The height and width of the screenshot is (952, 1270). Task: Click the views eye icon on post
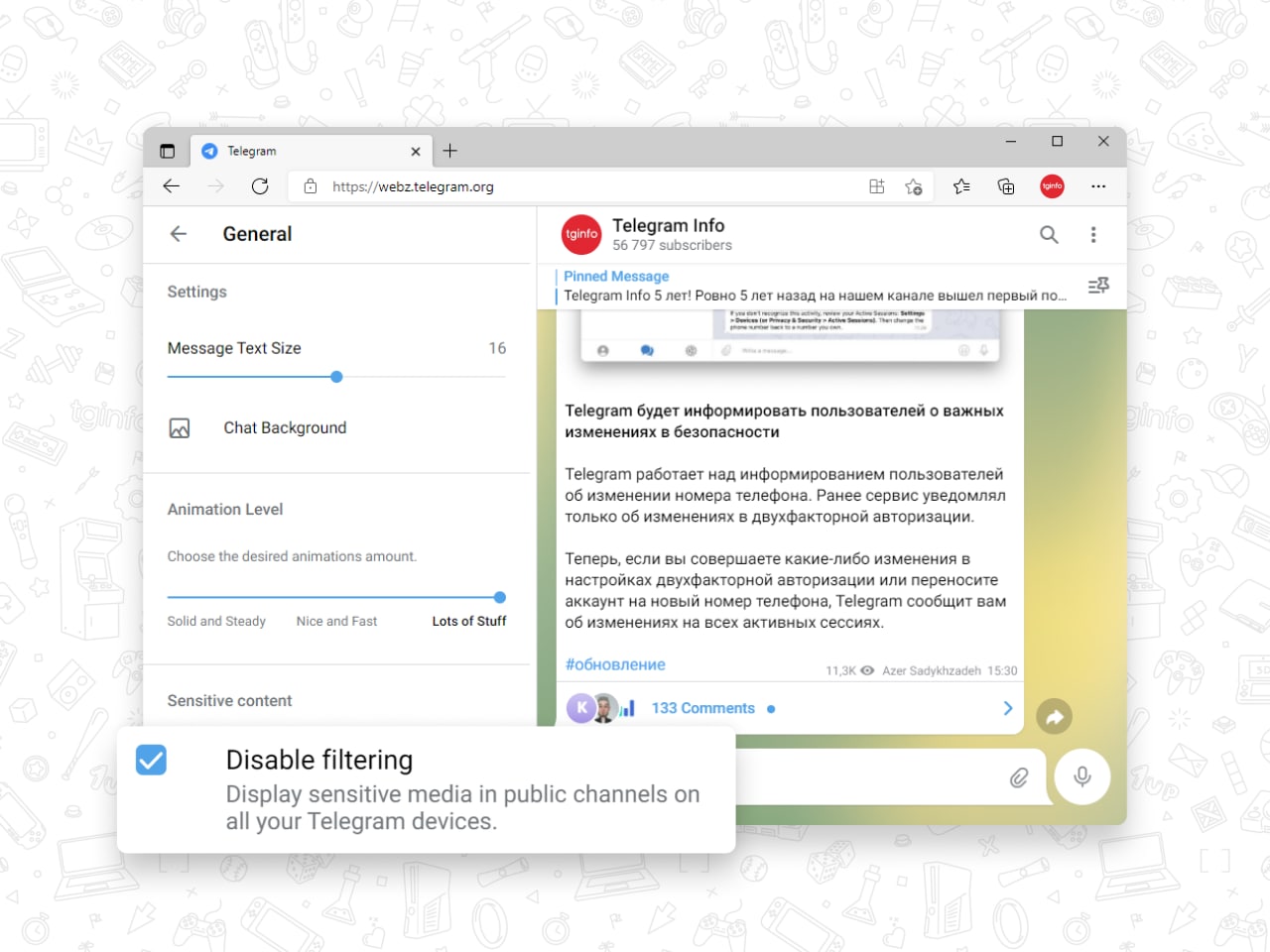[x=867, y=670]
